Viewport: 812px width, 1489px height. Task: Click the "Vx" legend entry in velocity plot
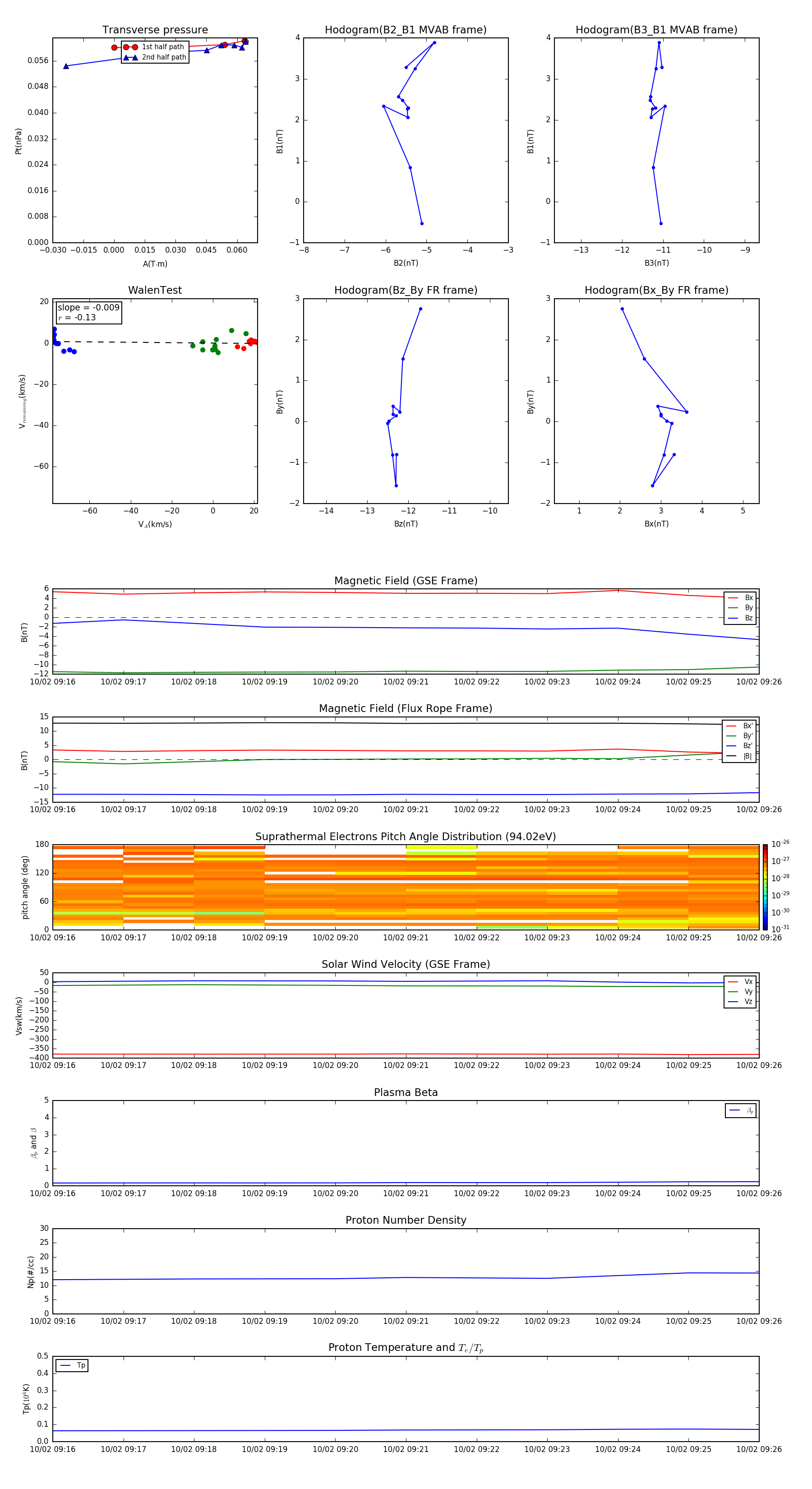(x=740, y=981)
